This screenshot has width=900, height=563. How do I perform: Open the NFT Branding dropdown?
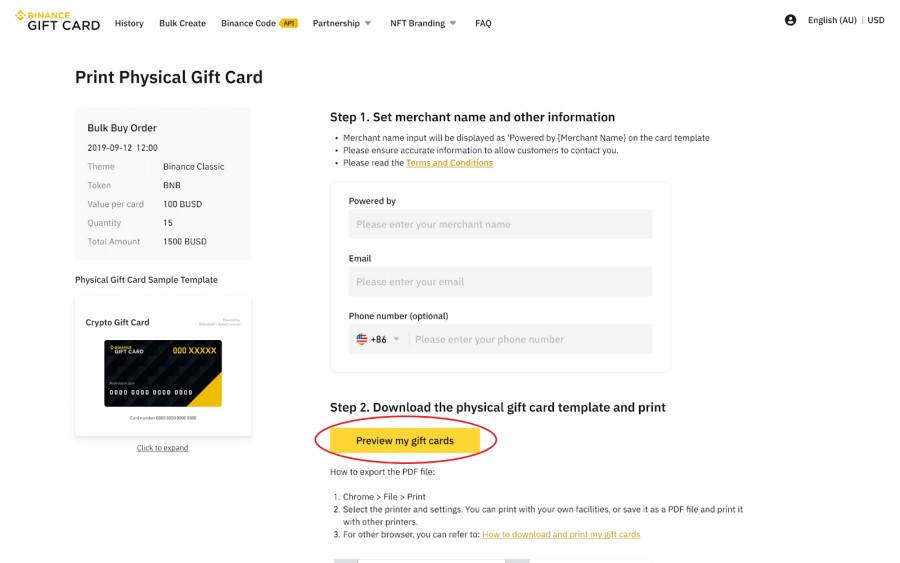click(x=423, y=23)
